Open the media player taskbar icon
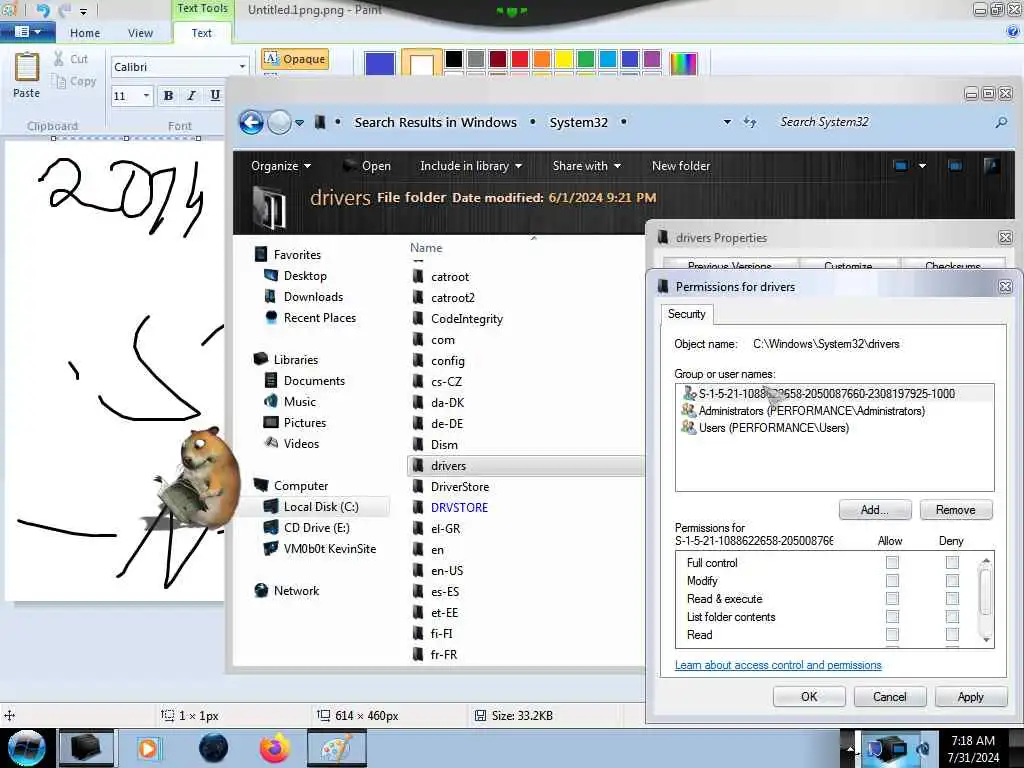 [148, 748]
